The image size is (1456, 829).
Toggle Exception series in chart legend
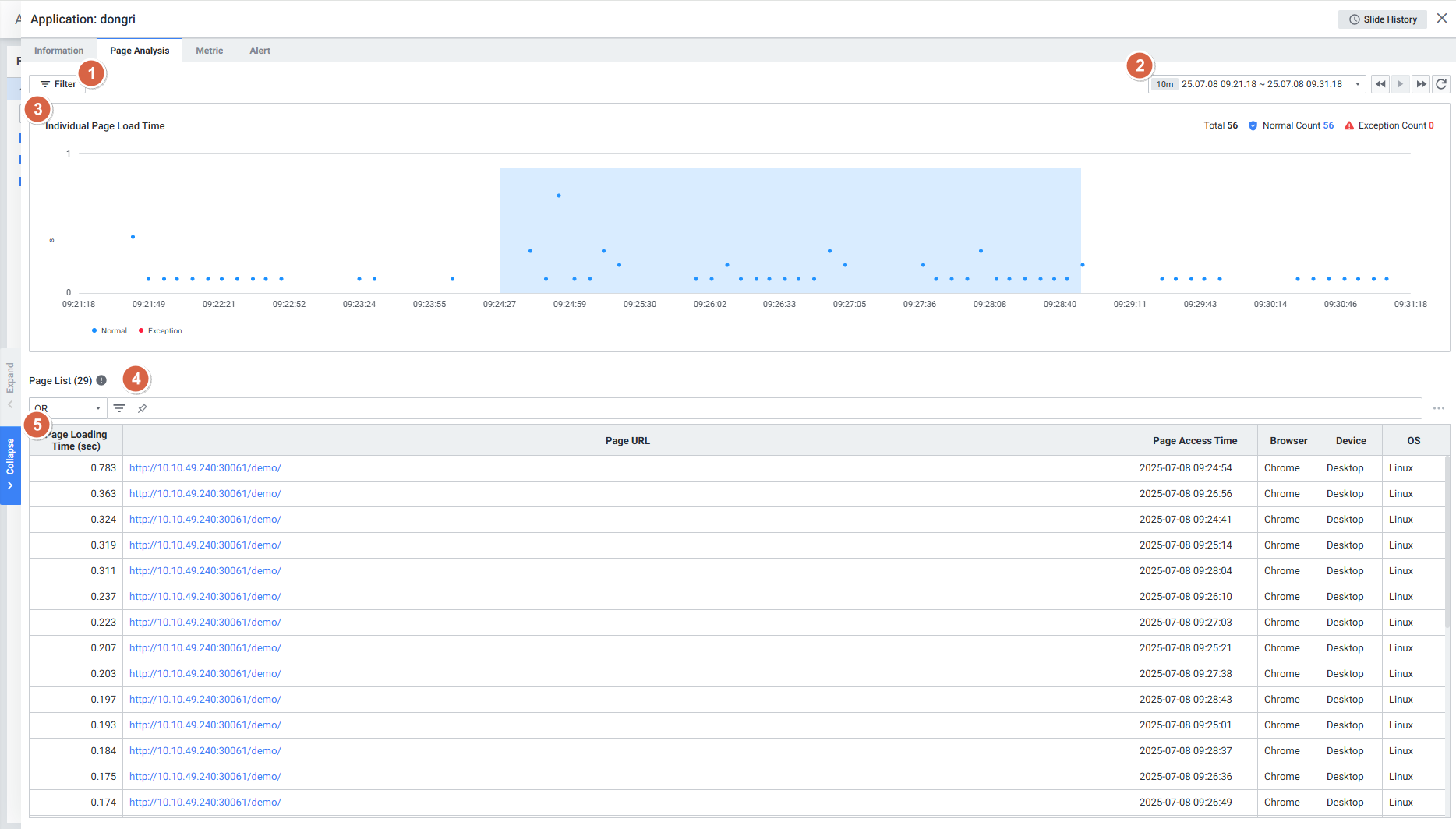[x=161, y=331]
